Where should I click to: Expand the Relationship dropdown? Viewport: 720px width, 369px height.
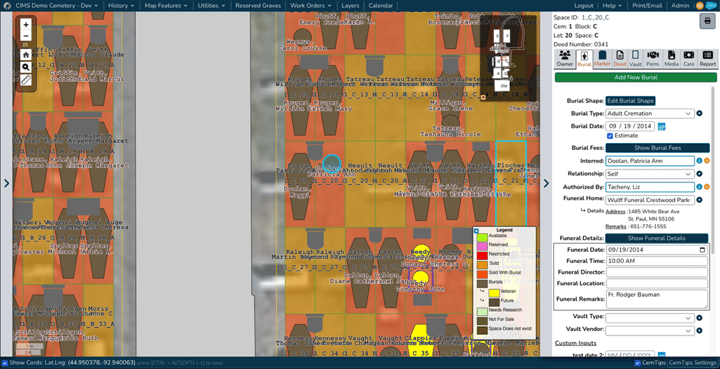click(x=649, y=174)
